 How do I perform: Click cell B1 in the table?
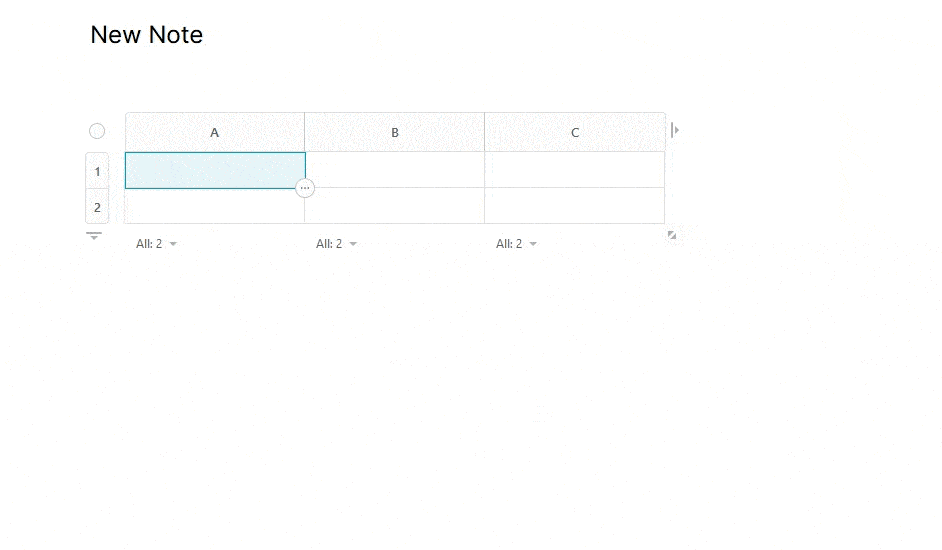(395, 170)
